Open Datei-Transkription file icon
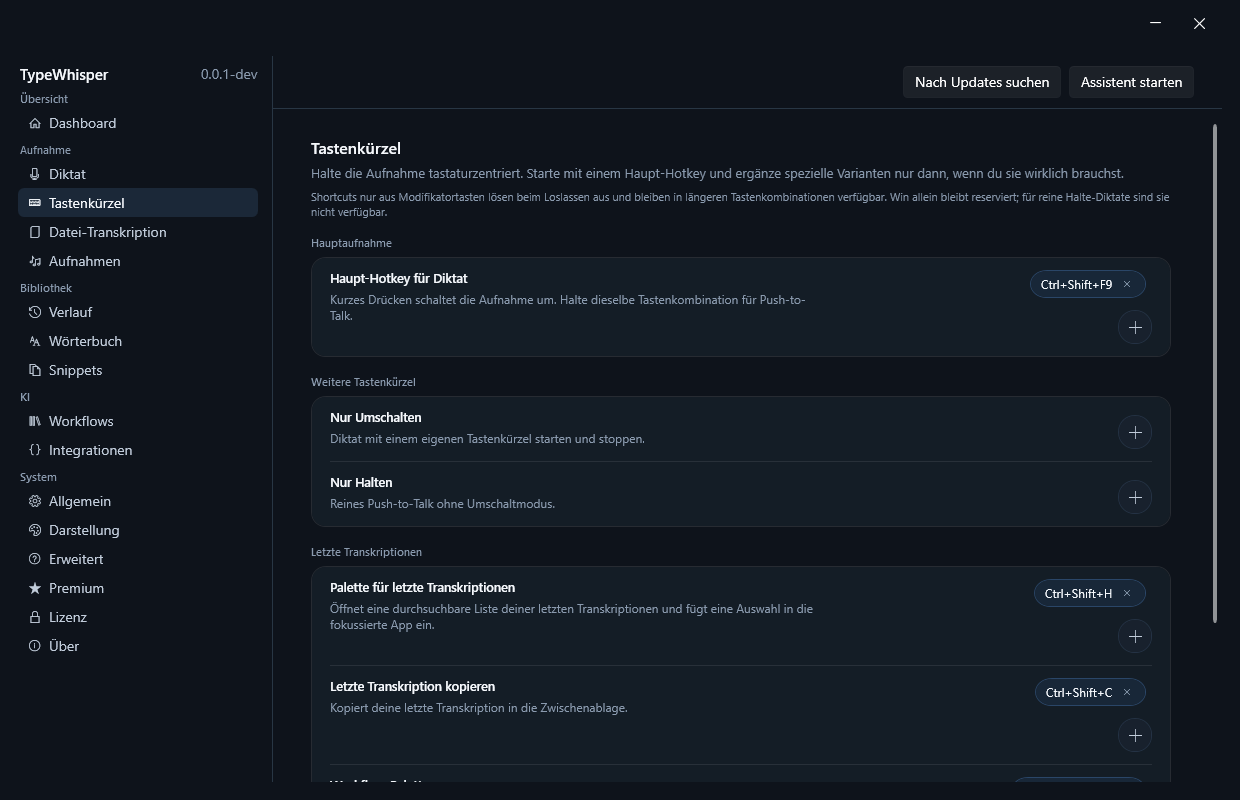Screen dimensions: 1240x800 [35, 232]
